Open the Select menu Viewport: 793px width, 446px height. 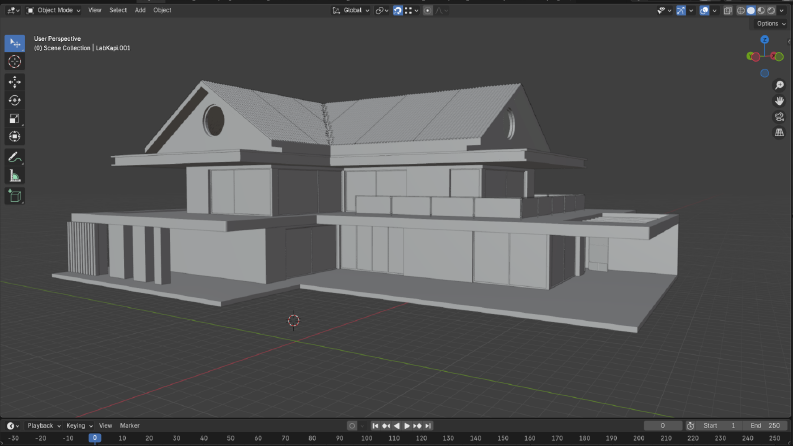[118, 10]
